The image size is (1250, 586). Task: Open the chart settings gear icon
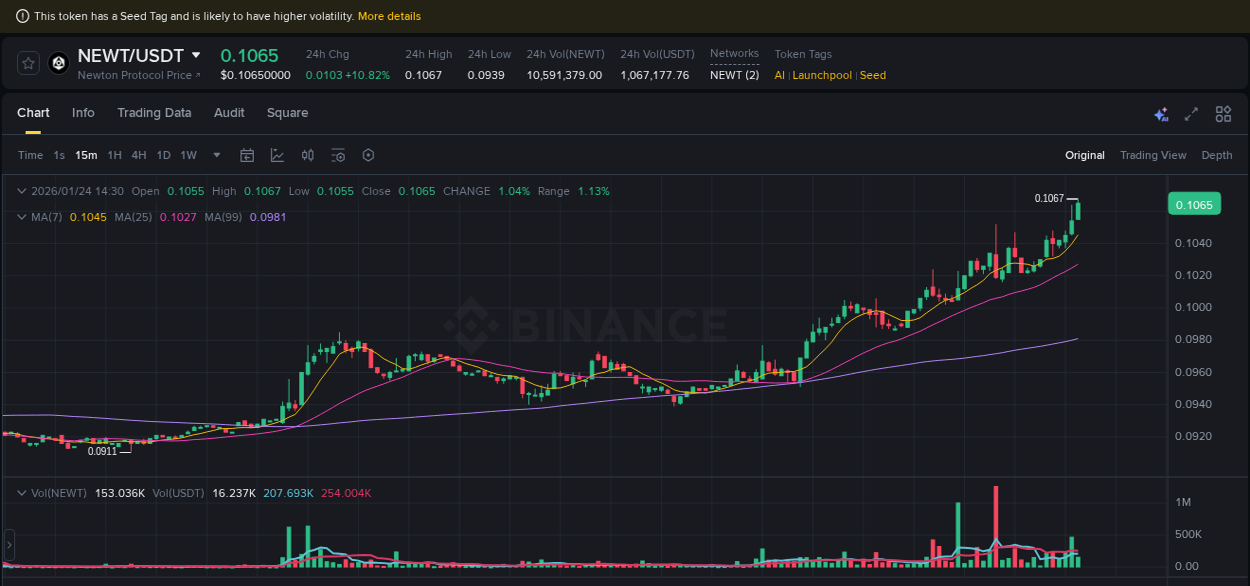(368, 155)
